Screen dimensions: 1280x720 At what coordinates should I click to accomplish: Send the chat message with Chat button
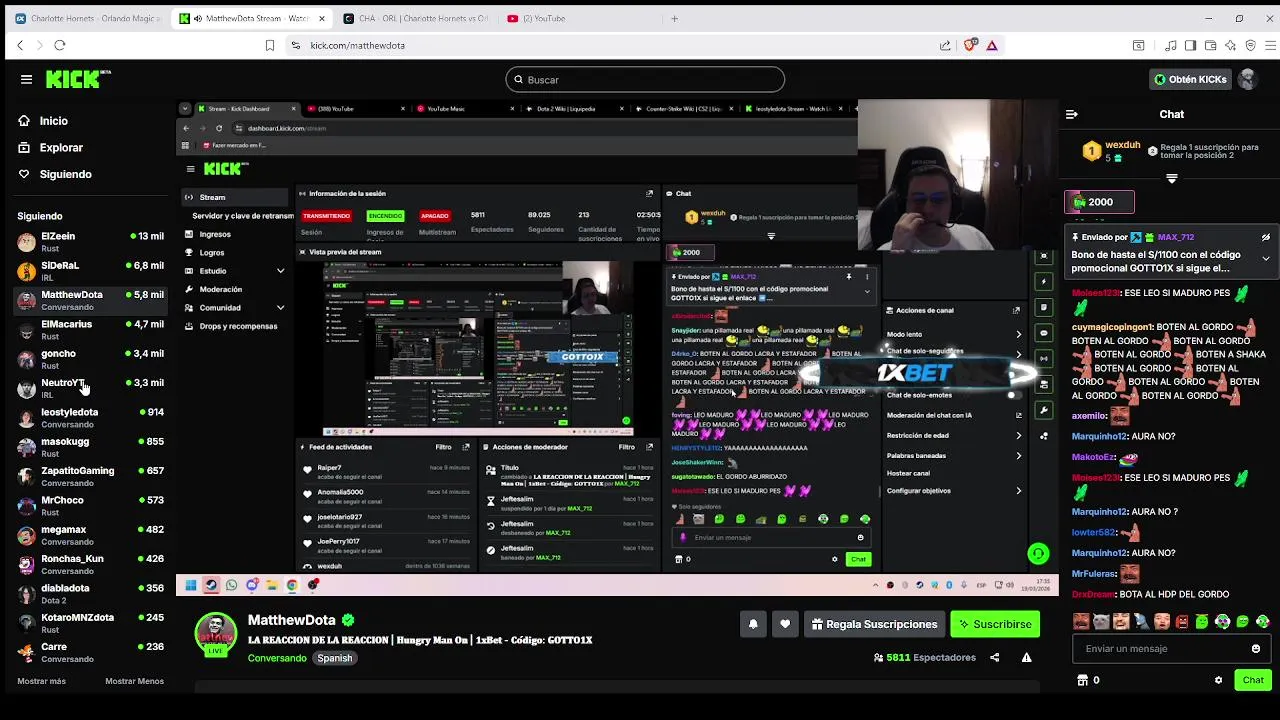1253,680
